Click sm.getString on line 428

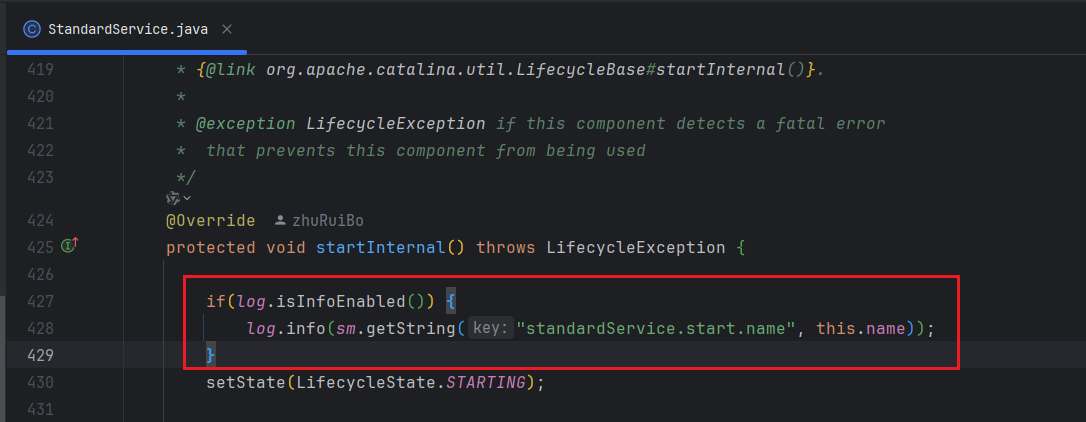point(395,328)
